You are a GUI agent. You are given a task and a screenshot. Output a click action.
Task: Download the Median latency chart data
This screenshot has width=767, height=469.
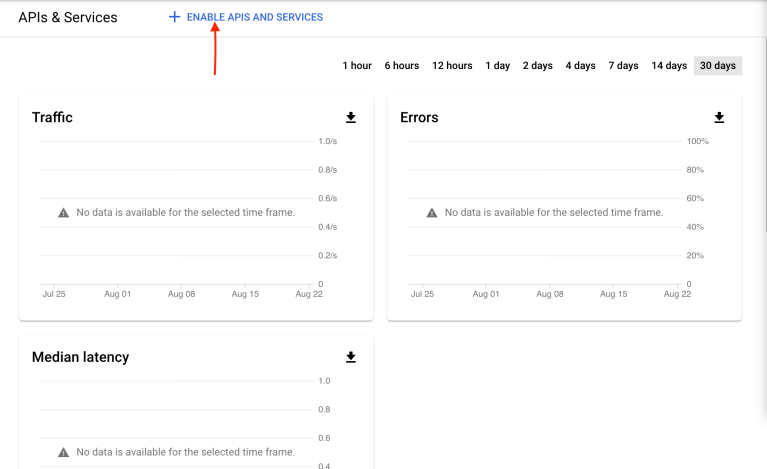(x=351, y=357)
